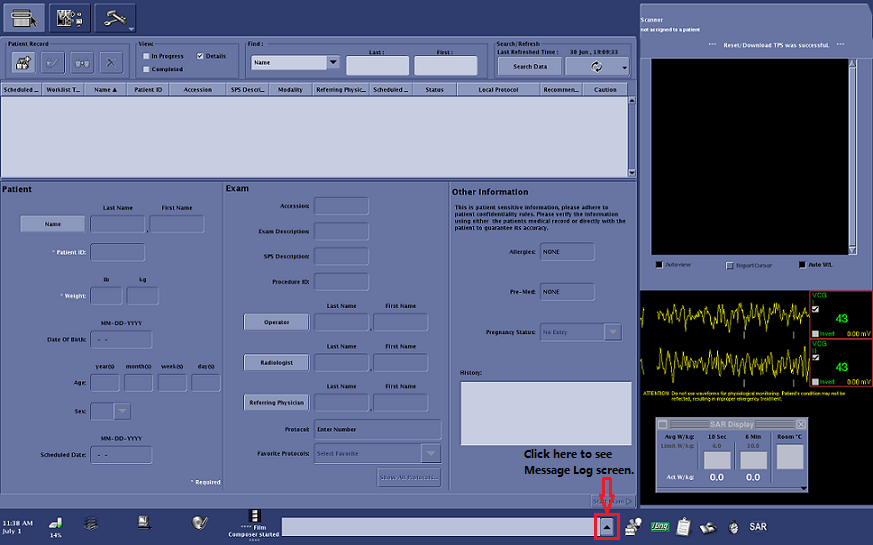Click the worklist vertical scrollbar
The image size is (873, 545).
tap(631, 135)
